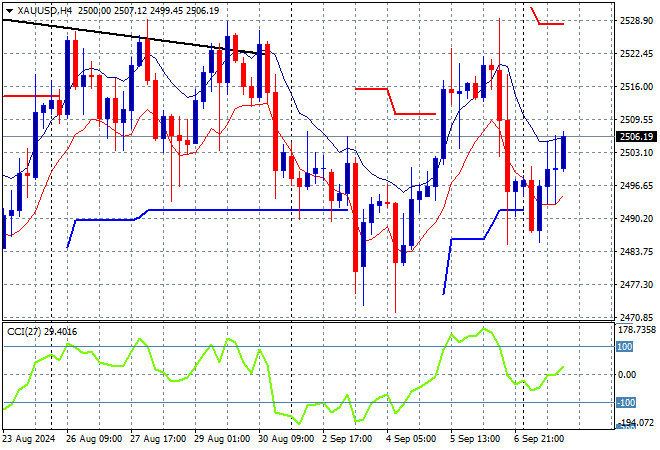Click the 5 Sep 13:00 time label
This screenshot has height=450, width=660.
pyautogui.click(x=475, y=439)
